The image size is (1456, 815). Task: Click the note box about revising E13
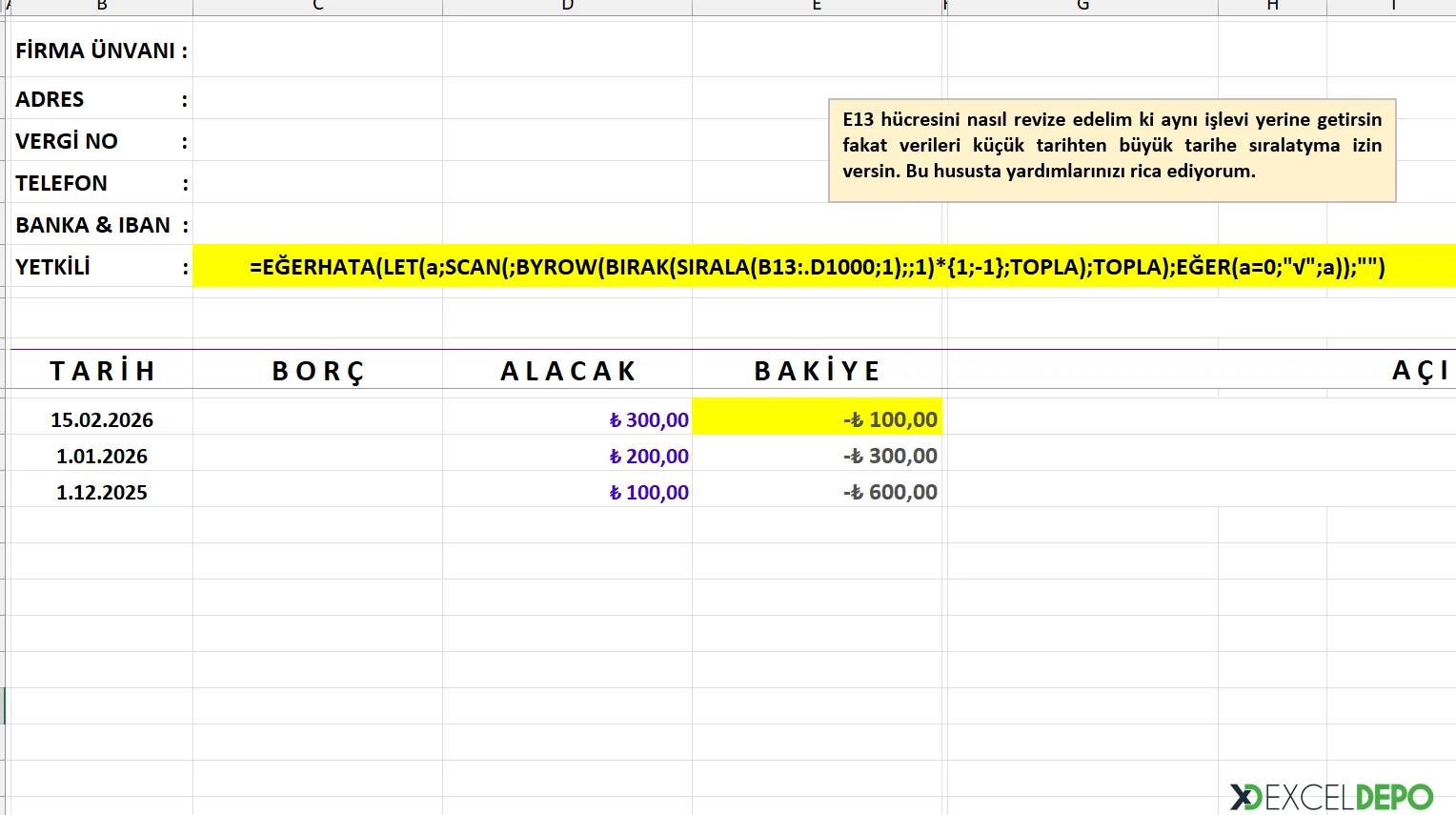pos(1111,150)
